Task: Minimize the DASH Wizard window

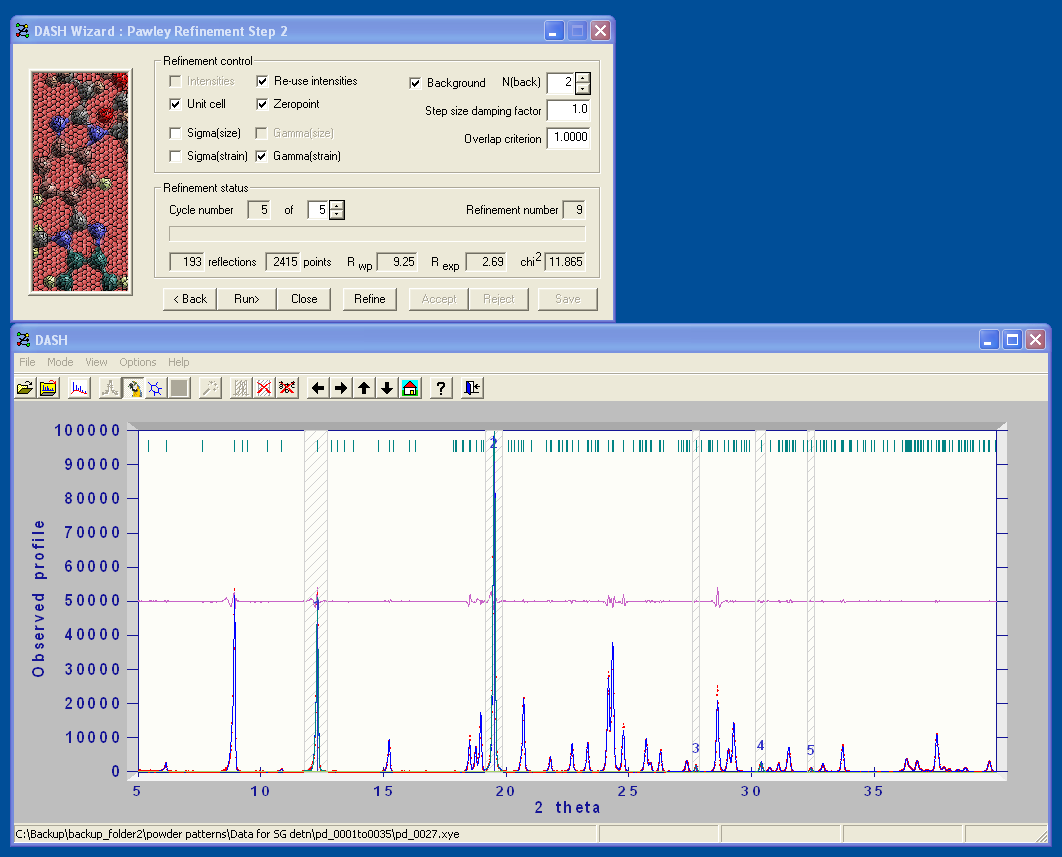Action: click(x=554, y=30)
